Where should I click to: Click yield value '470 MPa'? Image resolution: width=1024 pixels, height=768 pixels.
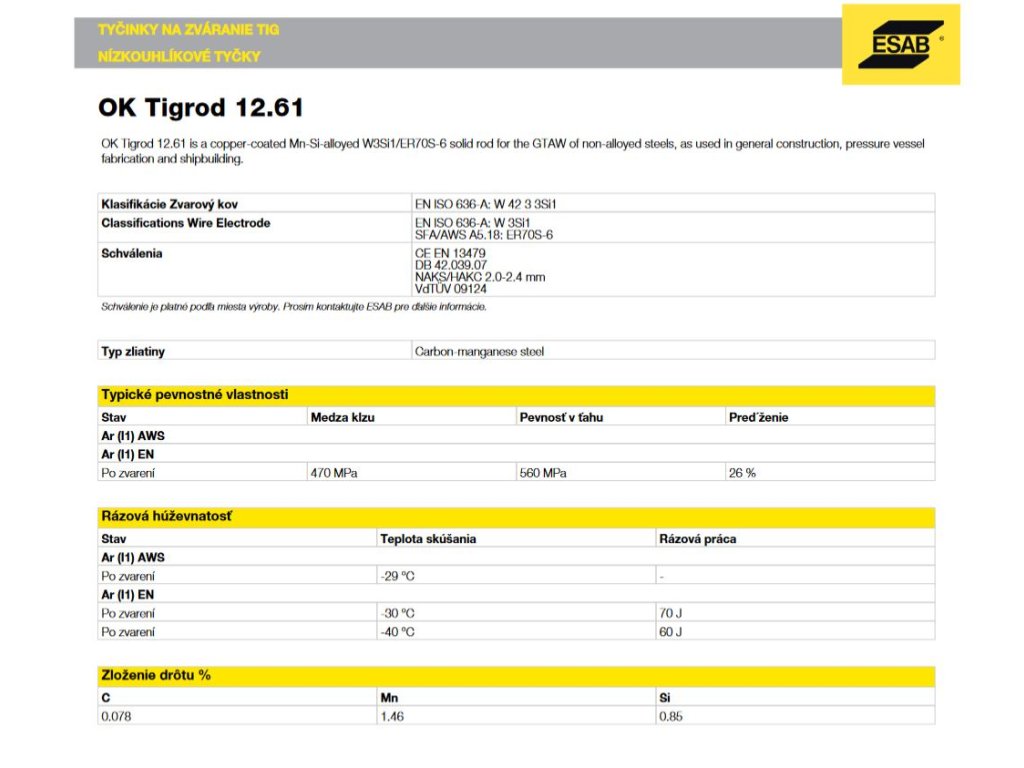[334, 473]
